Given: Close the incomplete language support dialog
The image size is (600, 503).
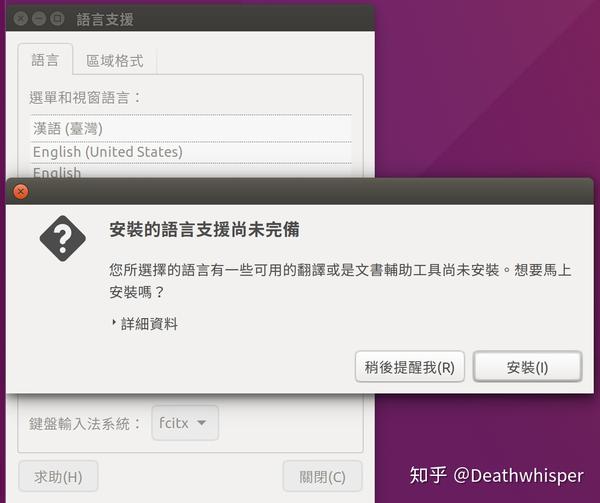Looking at the screenshot, I should (x=21, y=192).
